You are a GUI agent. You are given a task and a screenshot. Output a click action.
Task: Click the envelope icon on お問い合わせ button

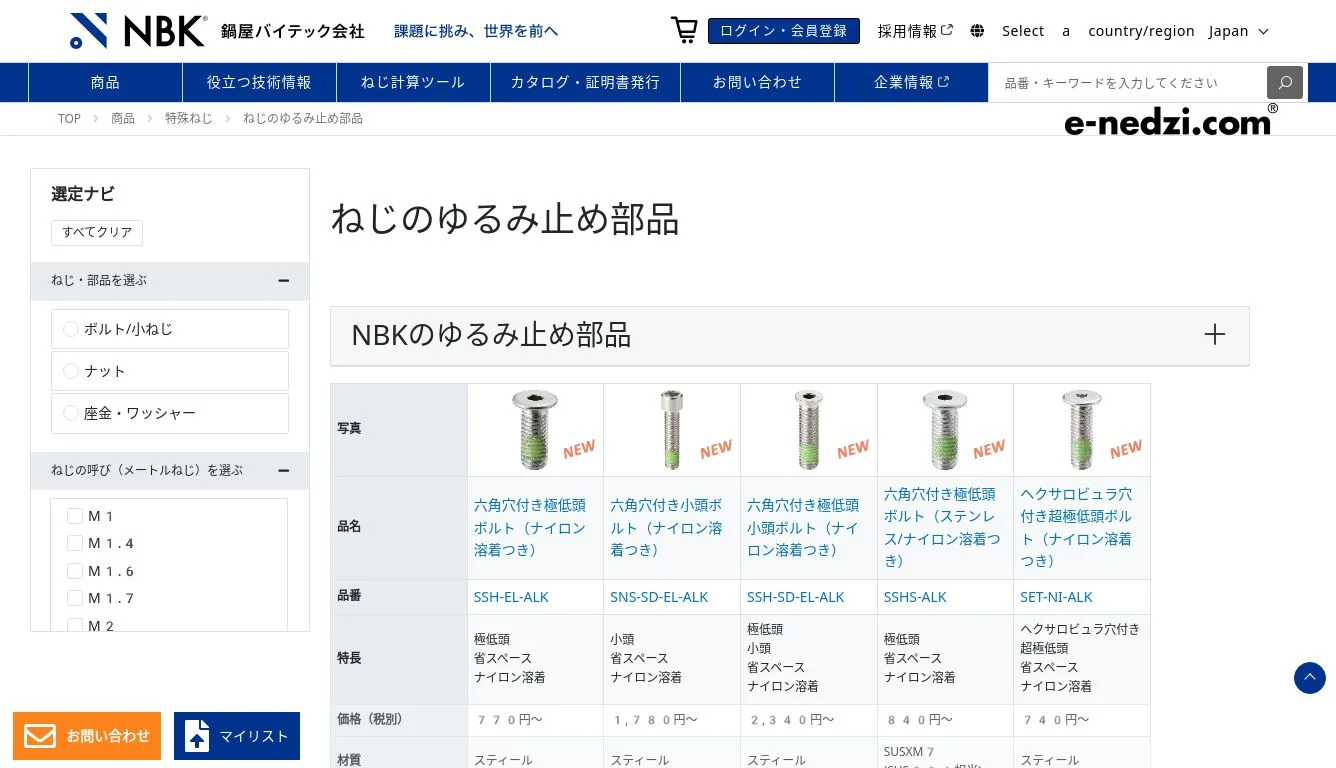(40, 736)
